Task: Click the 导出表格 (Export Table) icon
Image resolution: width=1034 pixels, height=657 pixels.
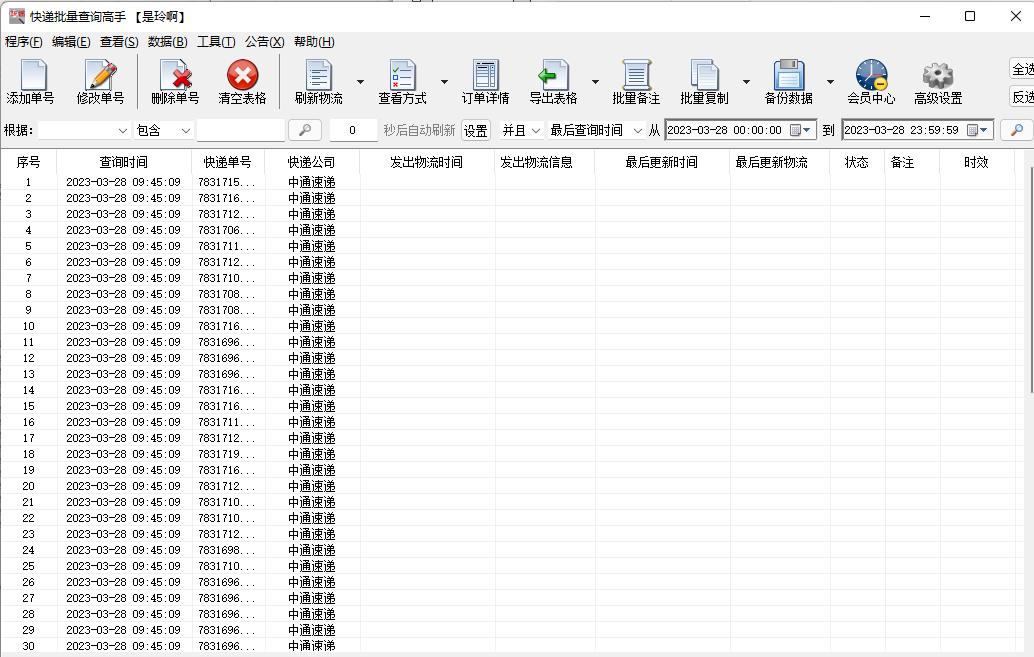Action: [556, 80]
